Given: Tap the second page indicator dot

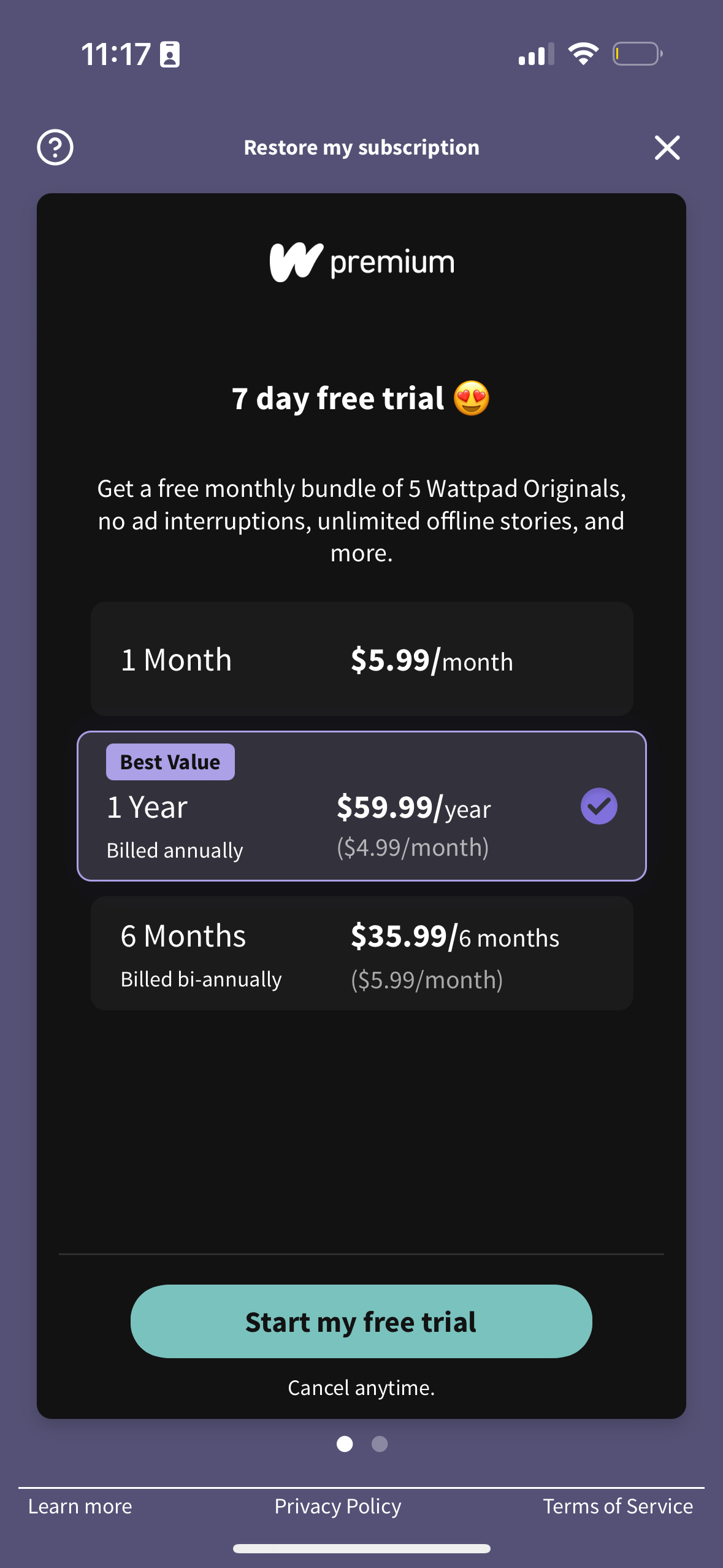Looking at the screenshot, I should (378, 1445).
